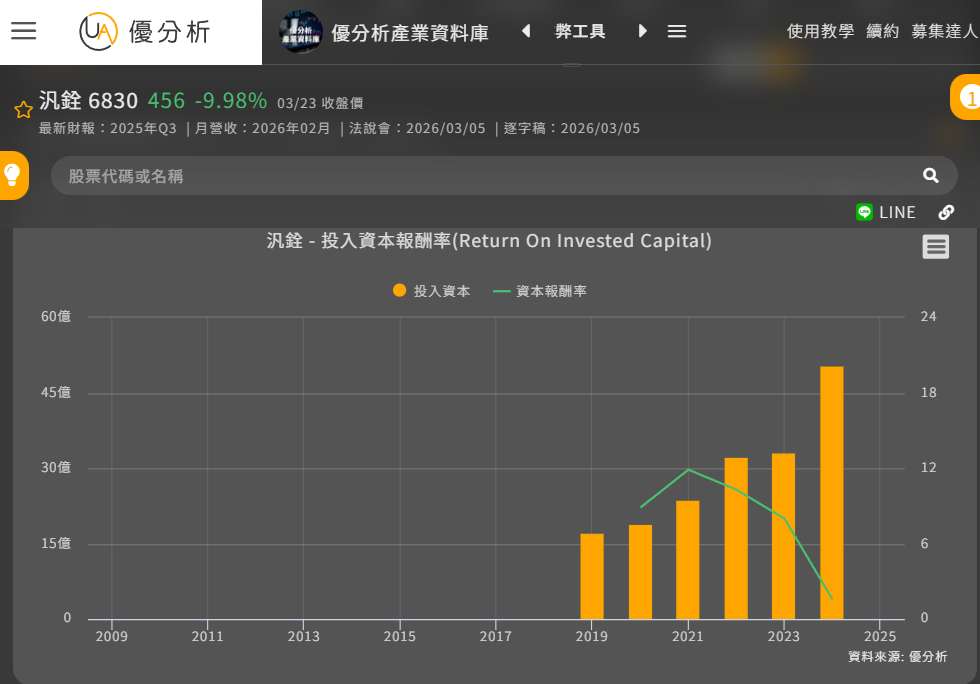Open the chart export hamburger menu

[935, 247]
